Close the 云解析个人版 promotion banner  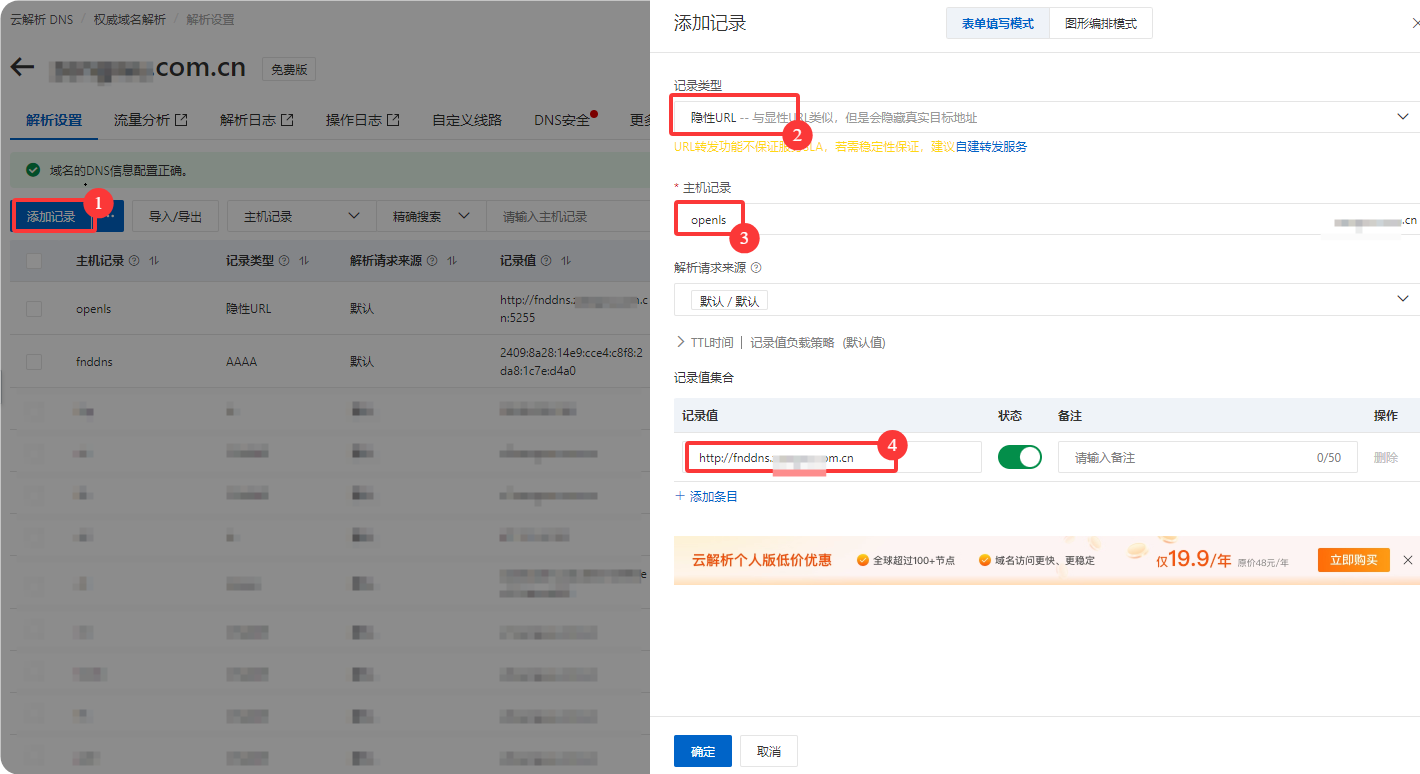point(1408,560)
